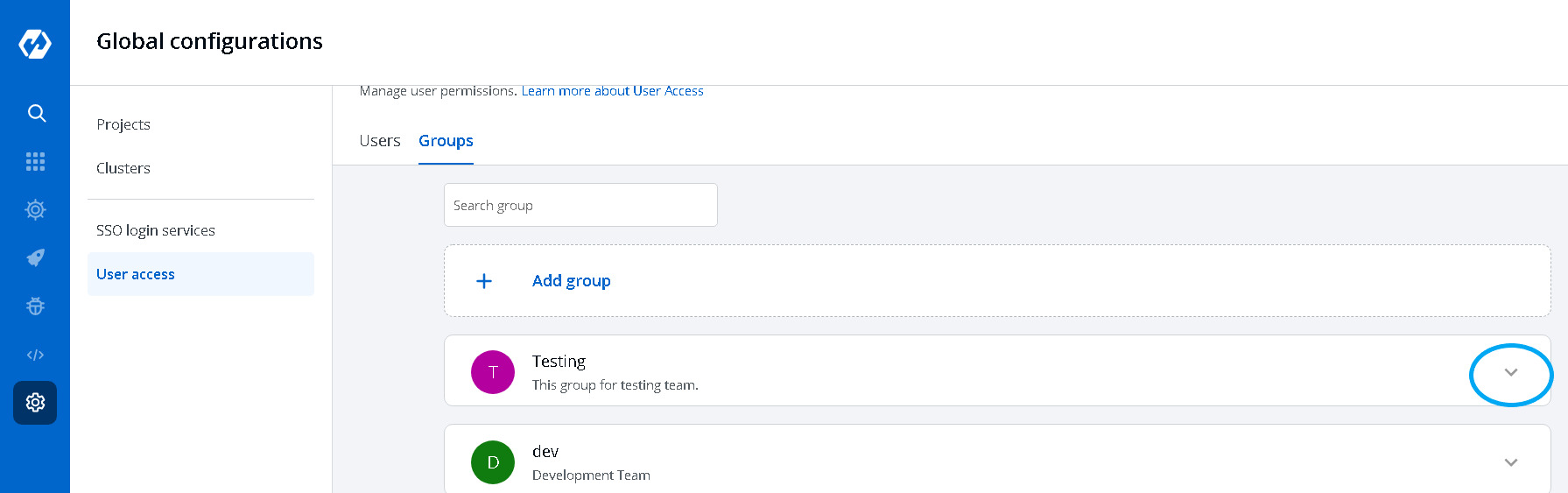1568x493 pixels.
Task: Expand the Testing group chevron
Action: coord(1510,373)
